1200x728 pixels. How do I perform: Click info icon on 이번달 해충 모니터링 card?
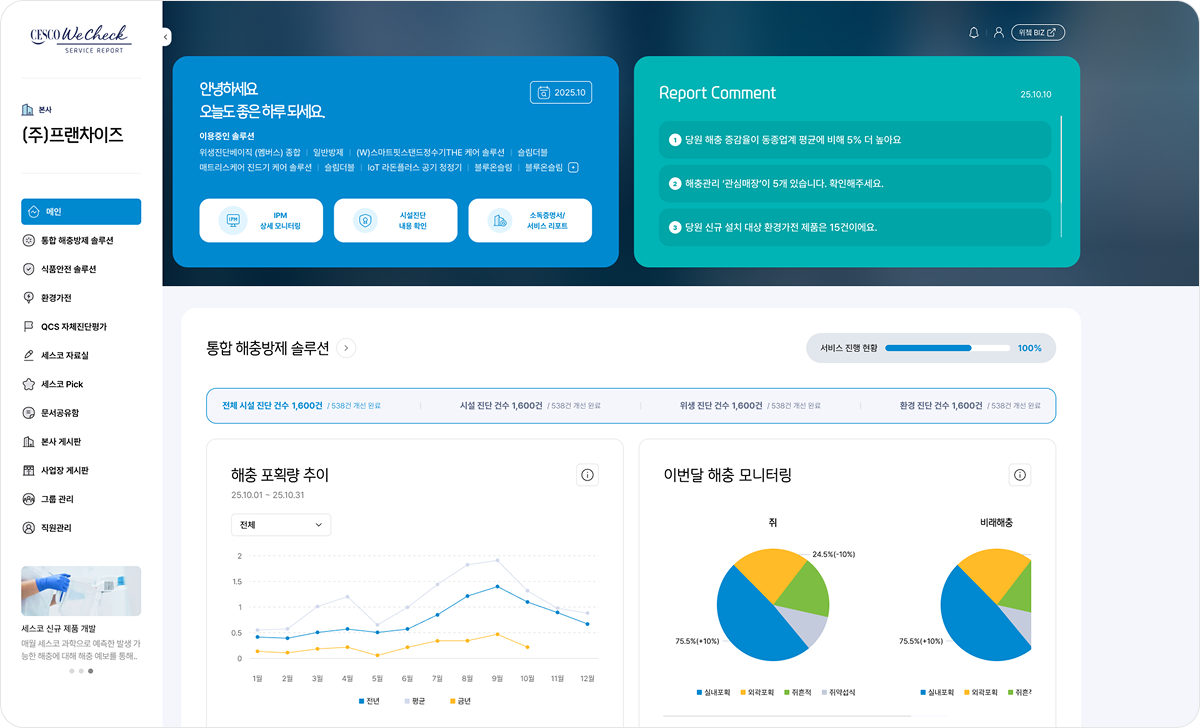pos(1019,475)
